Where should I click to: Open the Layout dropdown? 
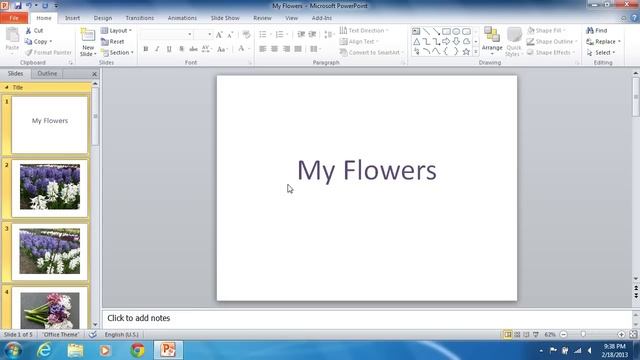pyautogui.click(x=116, y=31)
